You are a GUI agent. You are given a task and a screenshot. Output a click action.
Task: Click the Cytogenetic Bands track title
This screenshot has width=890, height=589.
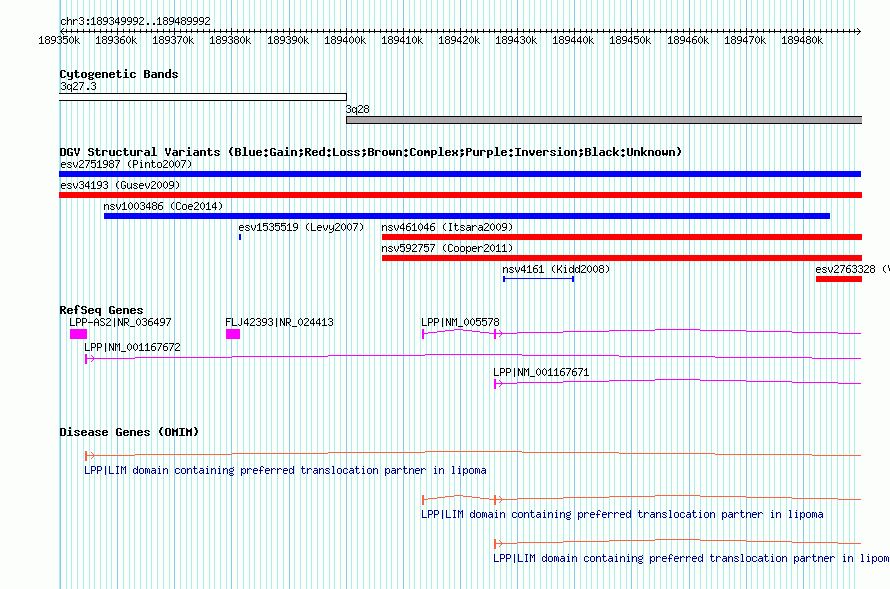point(119,74)
